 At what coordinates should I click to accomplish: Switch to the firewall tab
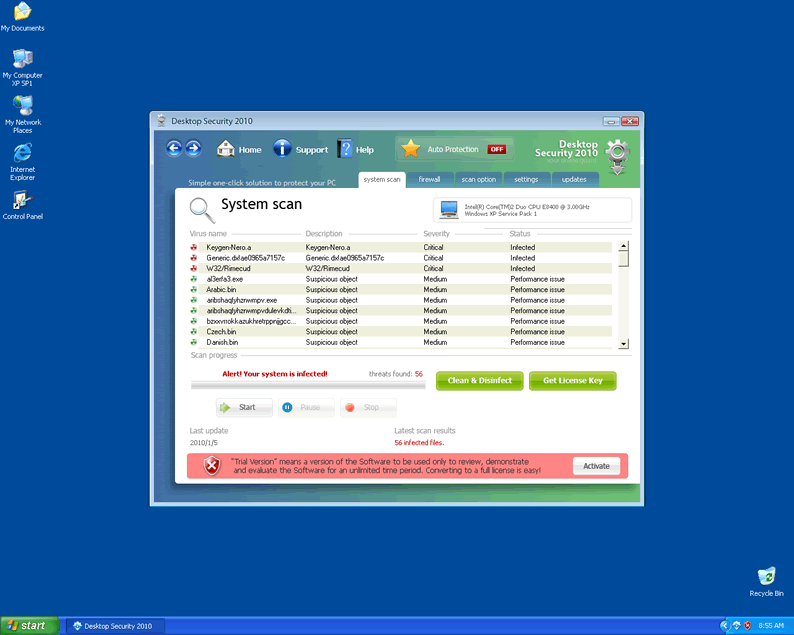coord(429,180)
